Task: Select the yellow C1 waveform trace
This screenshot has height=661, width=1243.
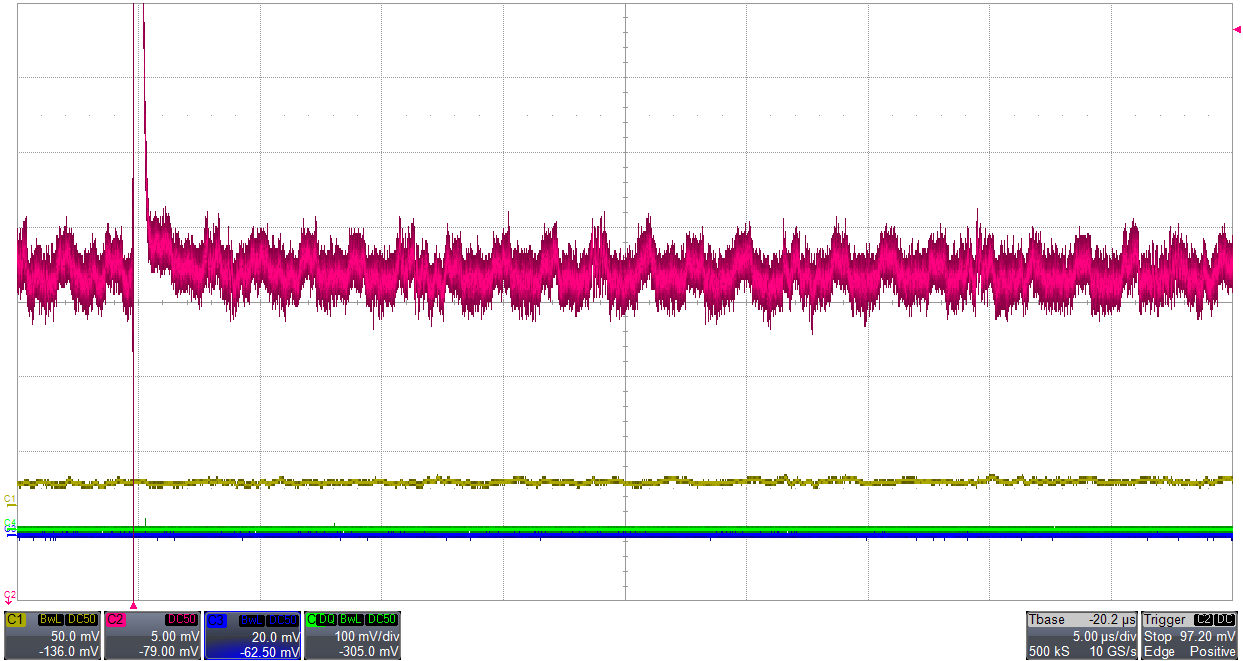Action: (625, 481)
